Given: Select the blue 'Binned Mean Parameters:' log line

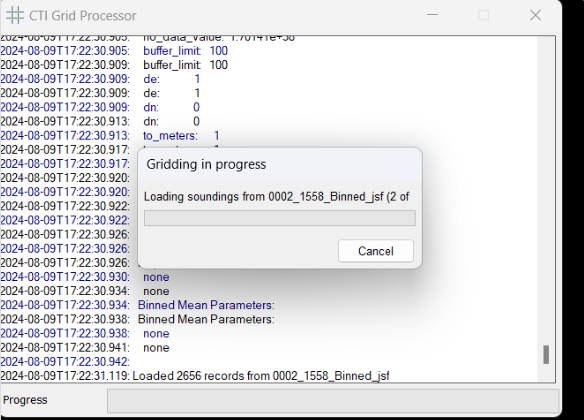Looking at the screenshot, I should coord(137,305).
